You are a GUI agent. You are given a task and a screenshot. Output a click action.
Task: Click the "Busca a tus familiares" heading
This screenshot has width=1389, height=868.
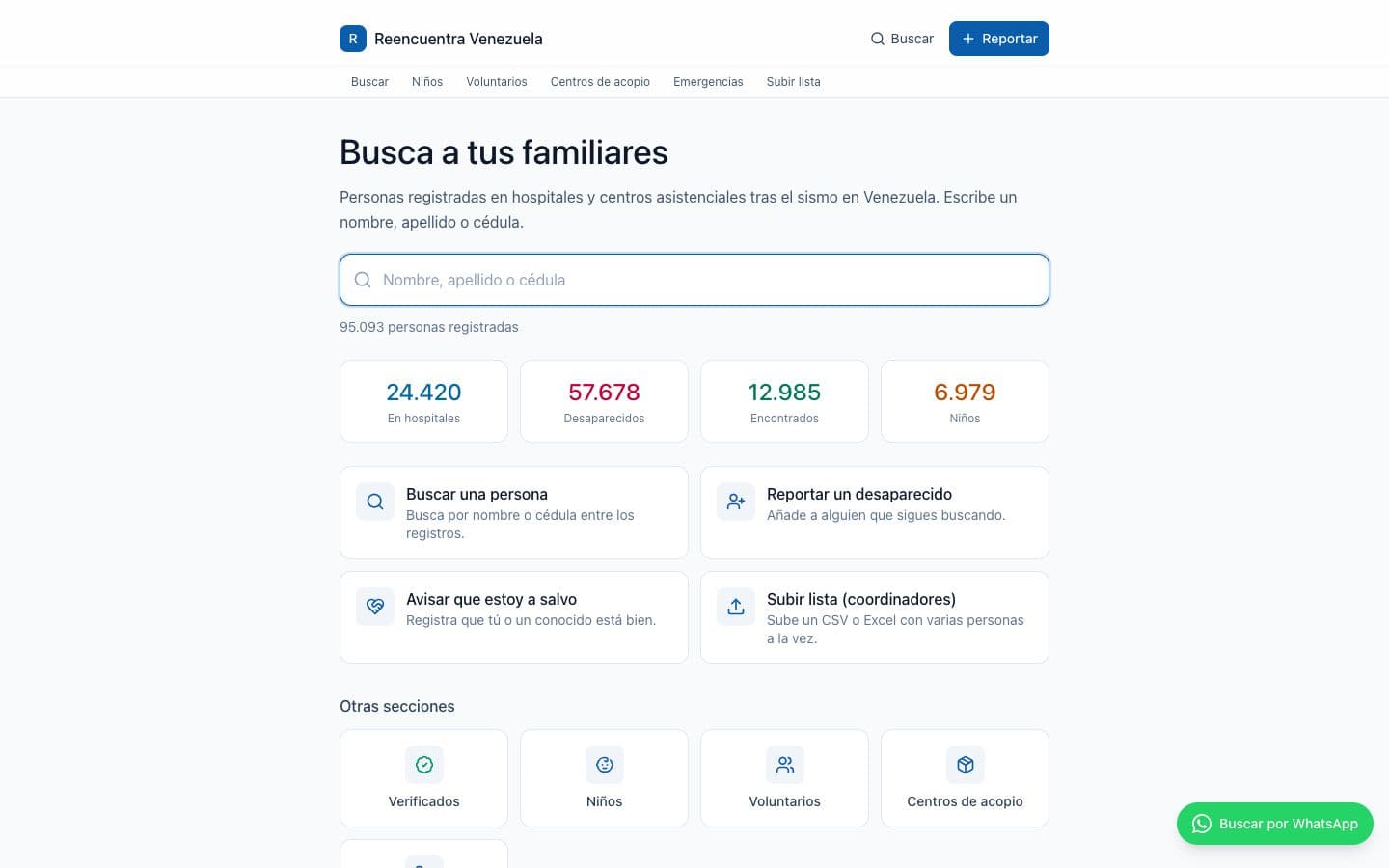tap(504, 152)
